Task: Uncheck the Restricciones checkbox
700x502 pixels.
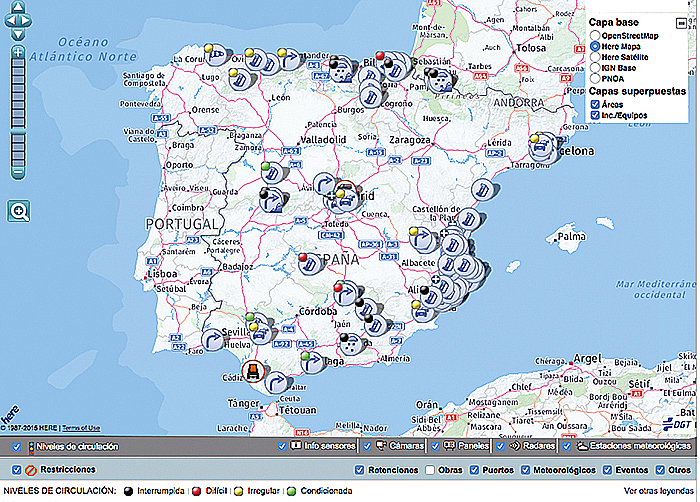Action: pyautogui.click(x=16, y=470)
